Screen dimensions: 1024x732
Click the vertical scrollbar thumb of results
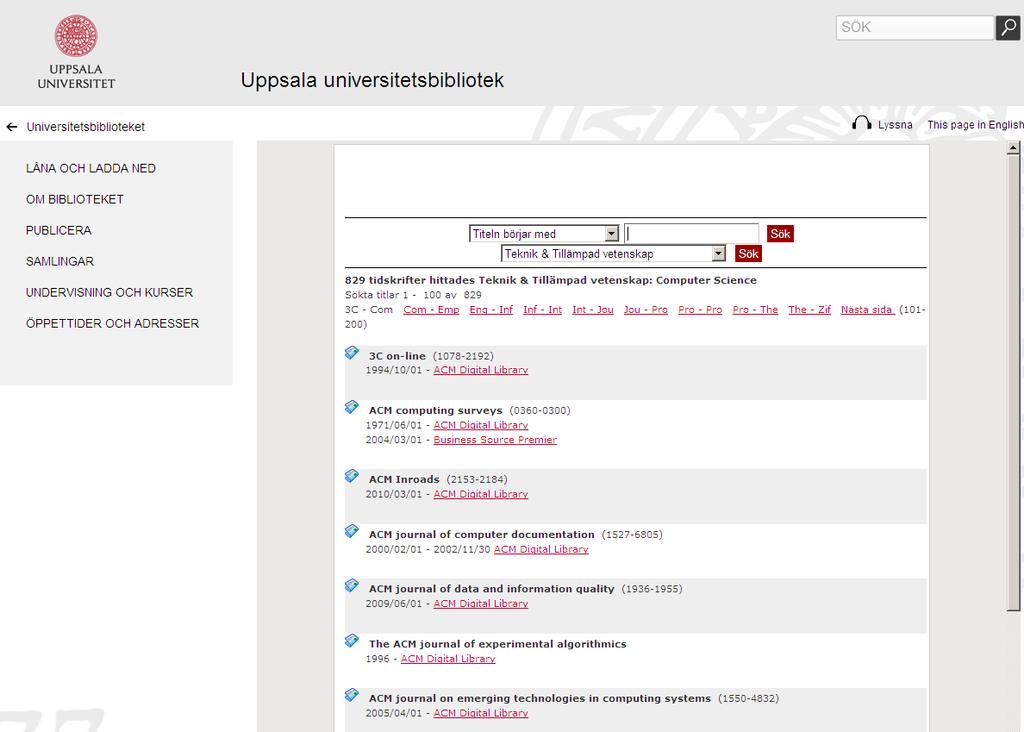click(x=1013, y=383)
